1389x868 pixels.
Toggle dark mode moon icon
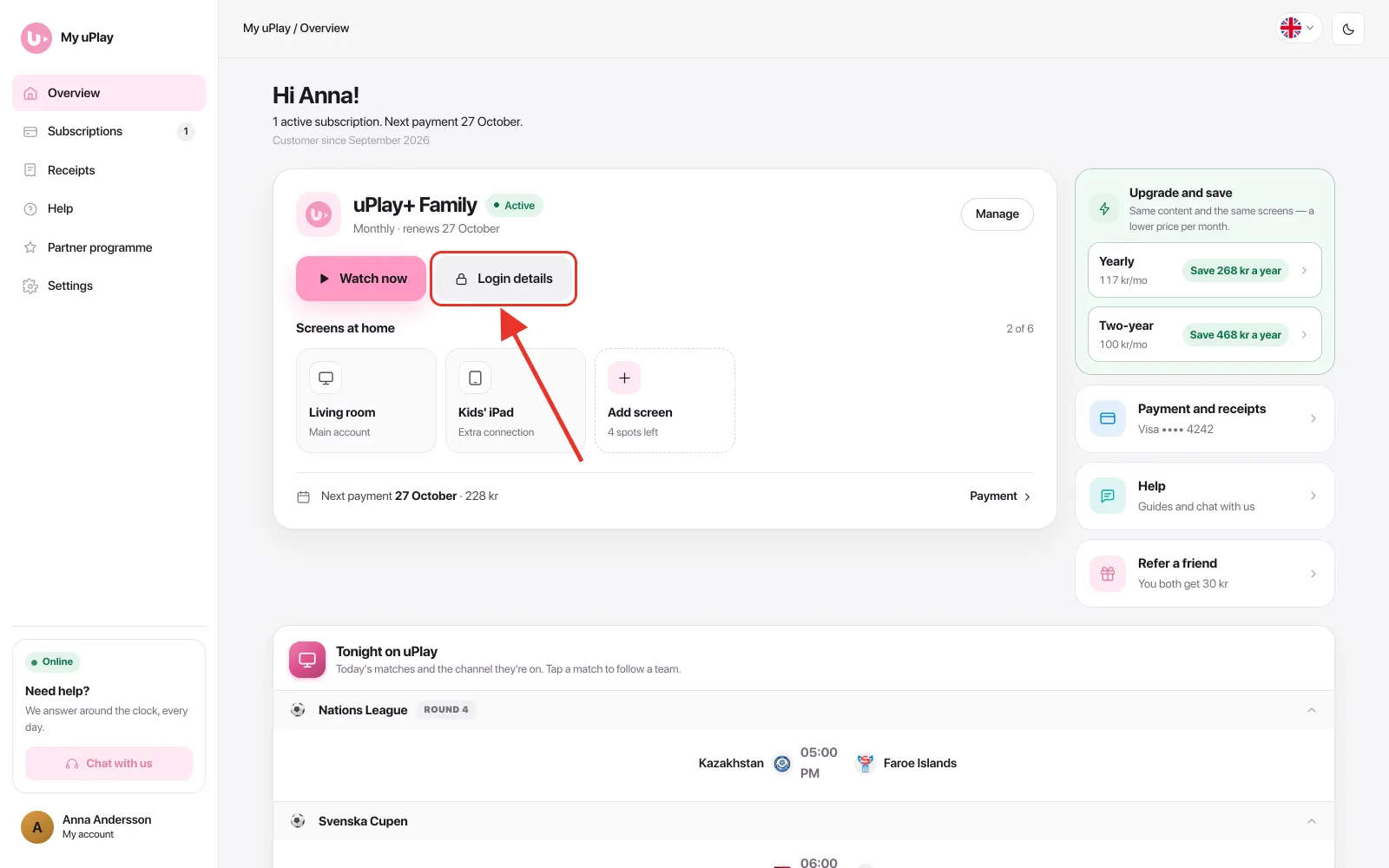tap(1348, 29)
